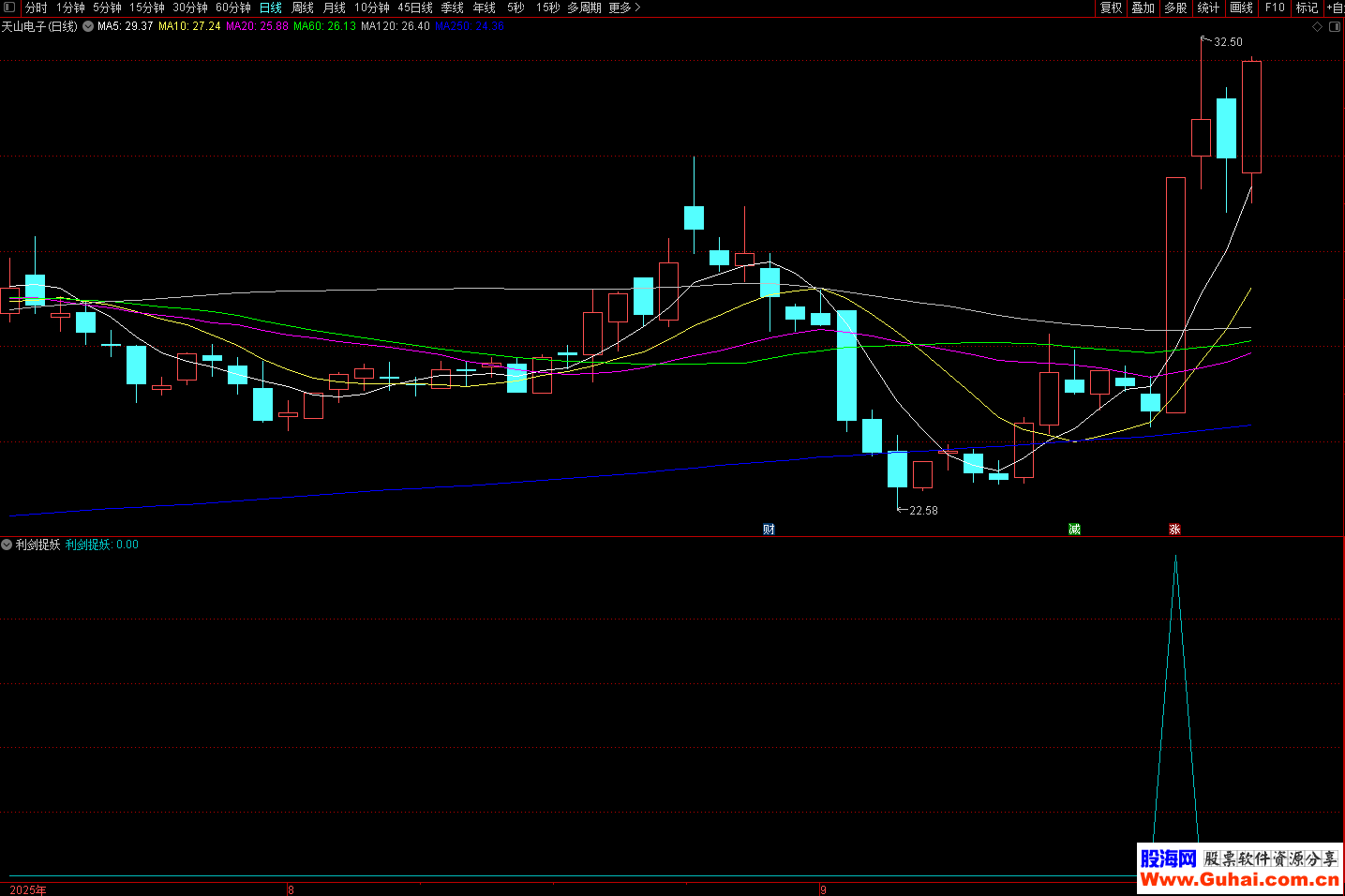Click the 减 holdings reduction marker
Viewport: 1345px width, 896px height.
tap(1074, 530)
